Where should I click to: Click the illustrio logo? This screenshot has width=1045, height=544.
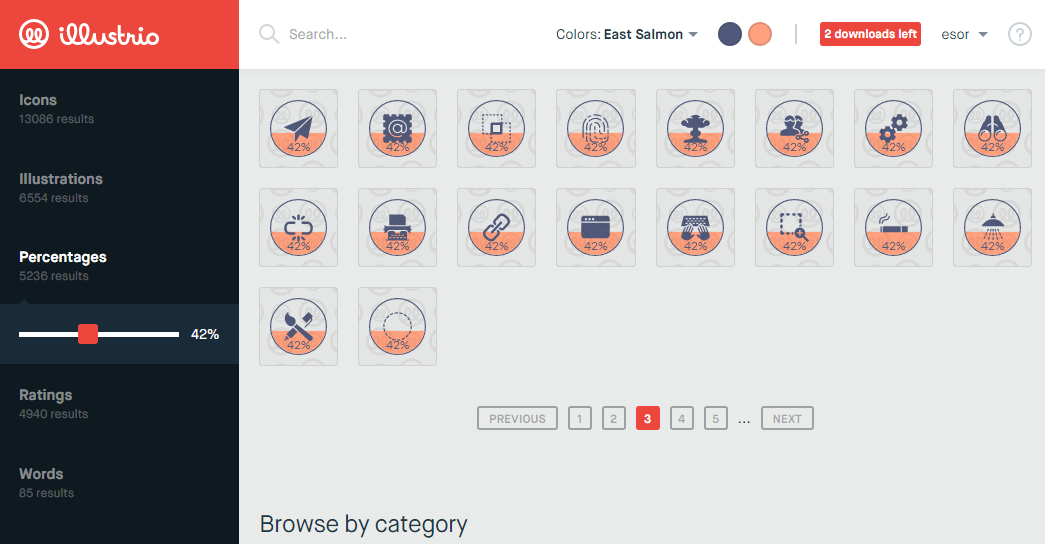coord(90,36)
